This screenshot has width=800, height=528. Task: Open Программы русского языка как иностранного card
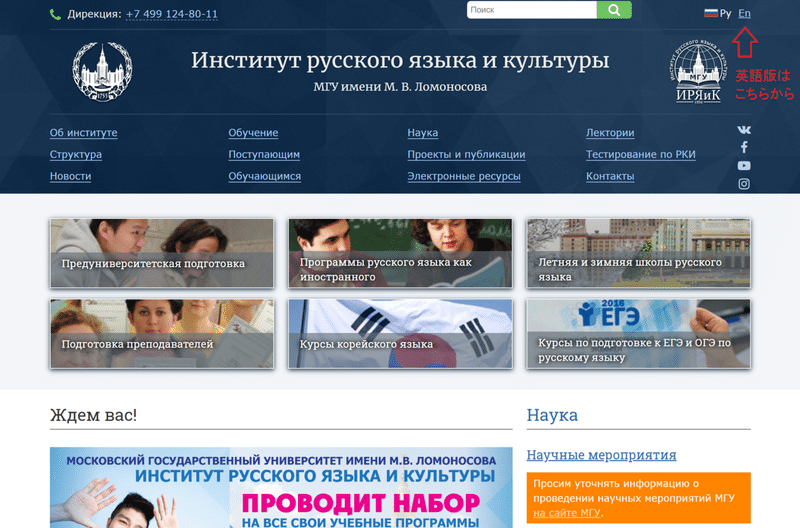[400, 253]
